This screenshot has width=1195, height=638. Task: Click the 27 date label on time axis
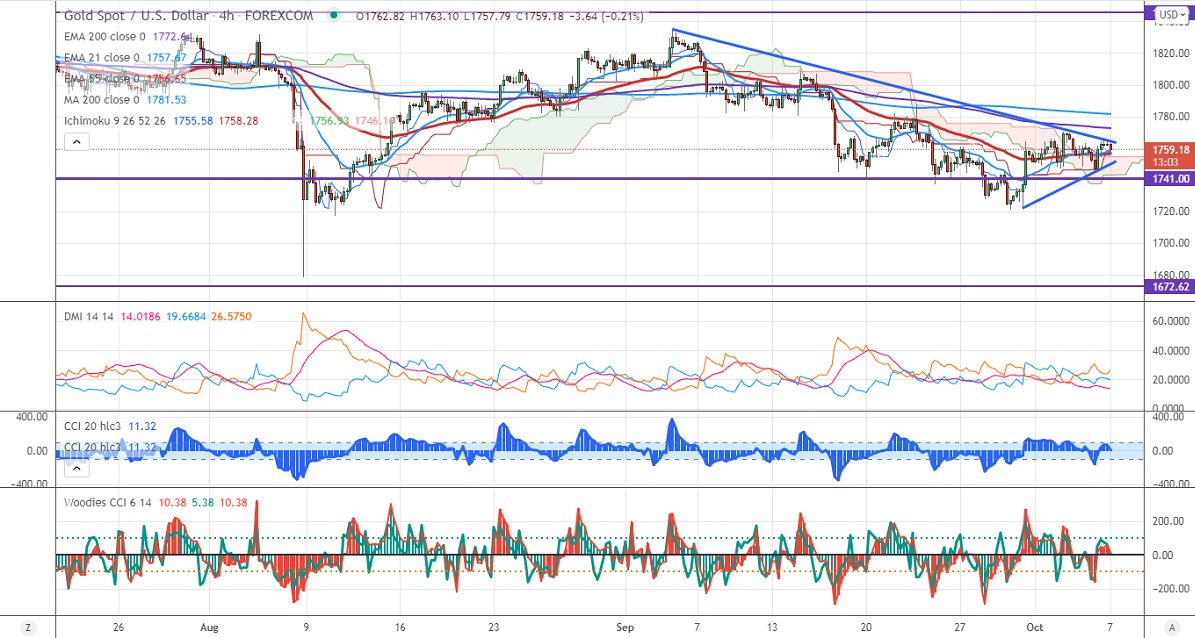960,627
